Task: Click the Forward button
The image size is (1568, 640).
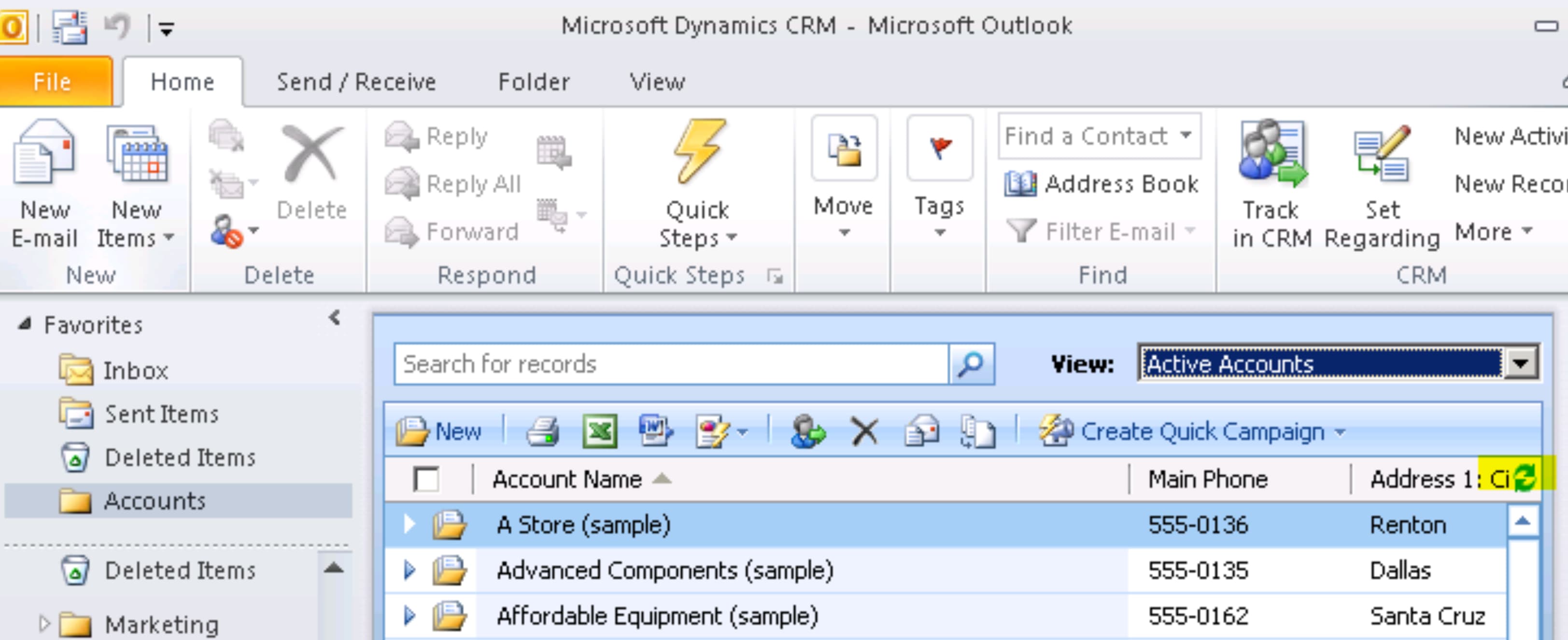Action: pos(452,231)
